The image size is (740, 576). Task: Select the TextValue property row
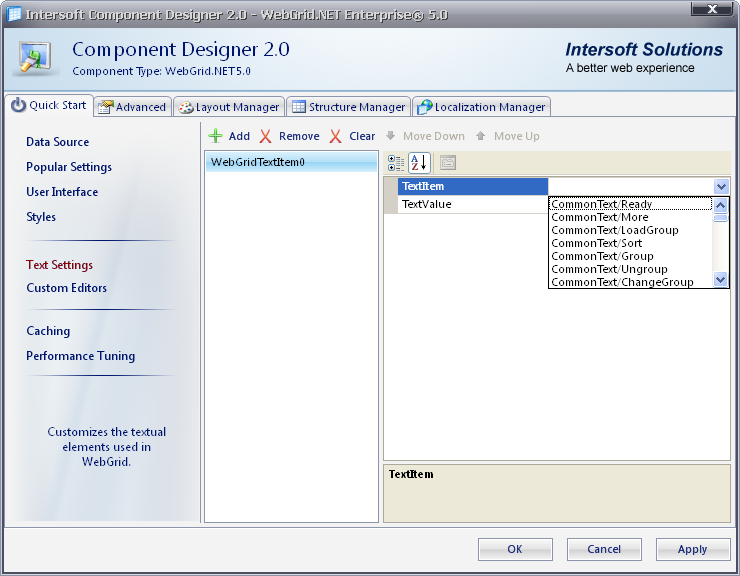[x=473, y=204]
